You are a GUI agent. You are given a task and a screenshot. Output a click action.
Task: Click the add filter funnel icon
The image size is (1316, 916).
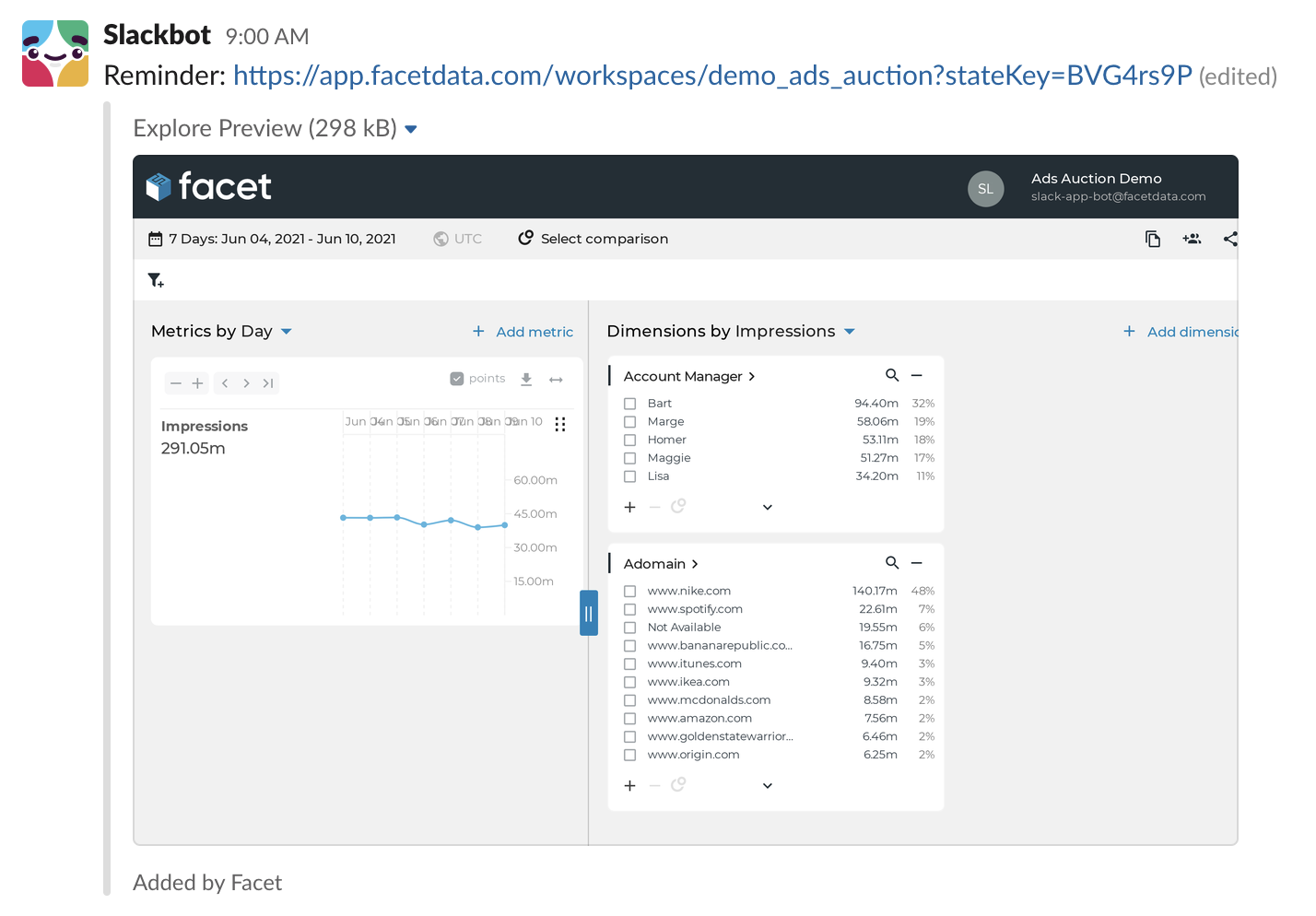(x=156, y=280)
